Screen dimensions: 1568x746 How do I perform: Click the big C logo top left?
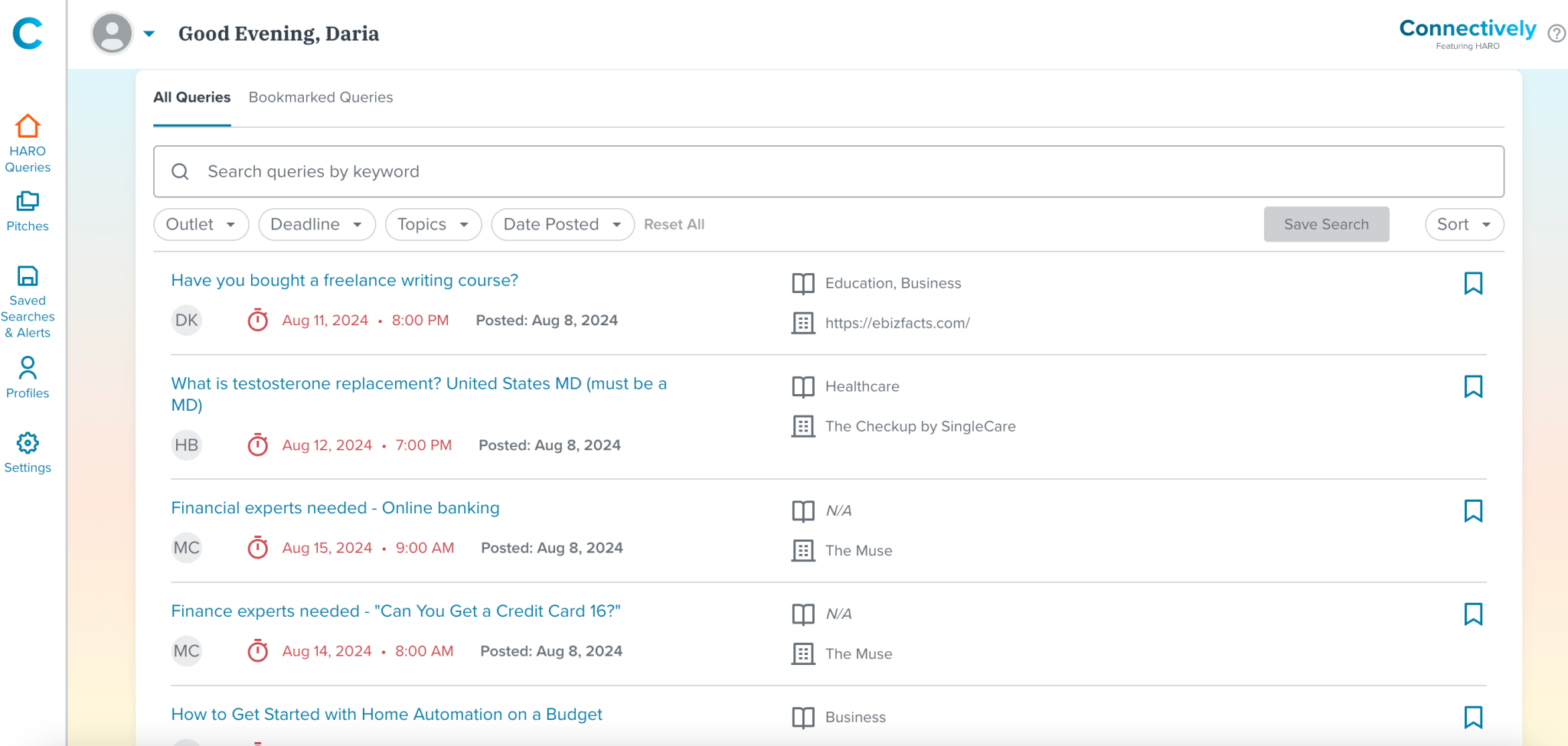28,34
